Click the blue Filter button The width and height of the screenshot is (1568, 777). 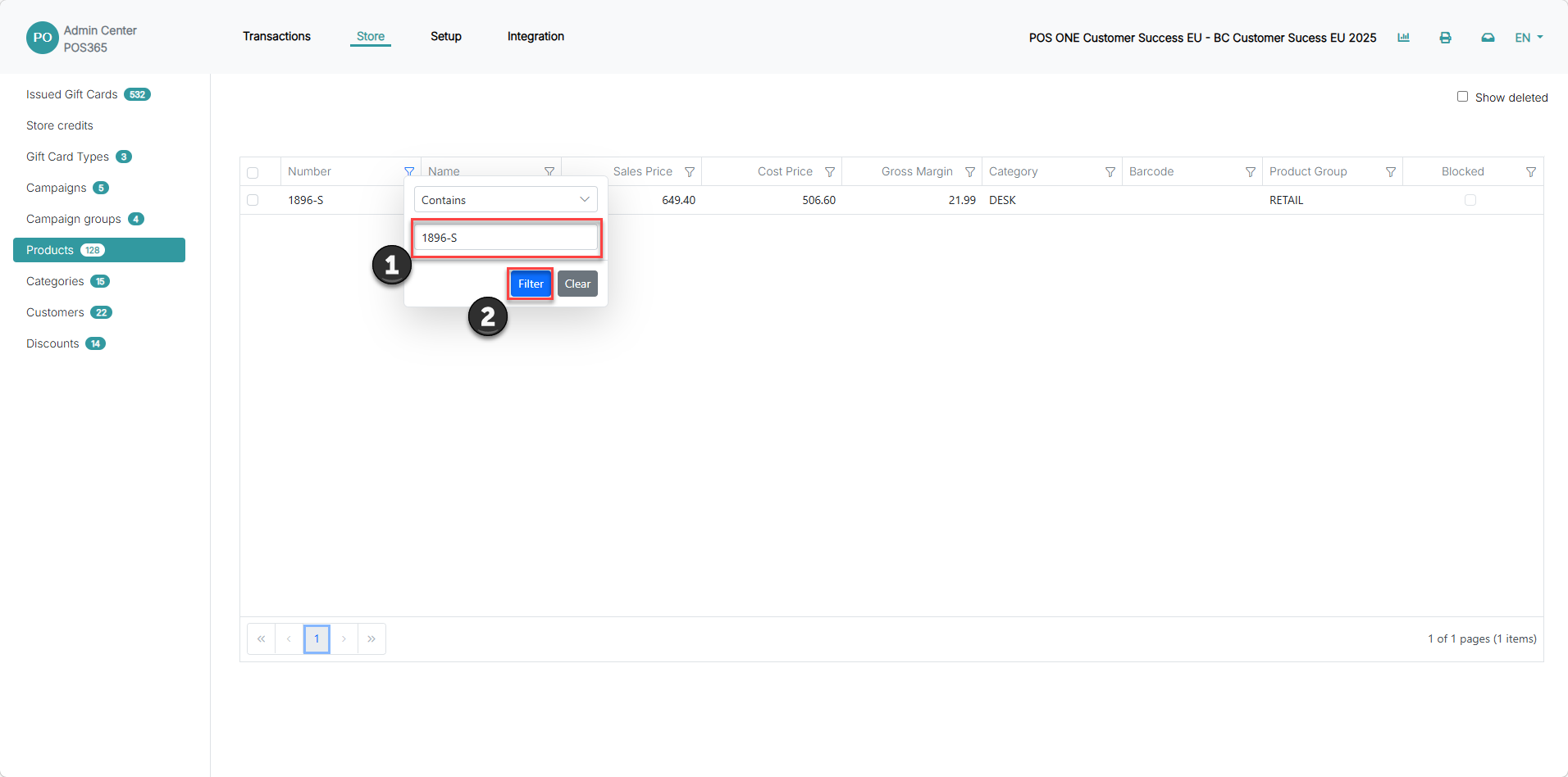(x=531, y=284)
